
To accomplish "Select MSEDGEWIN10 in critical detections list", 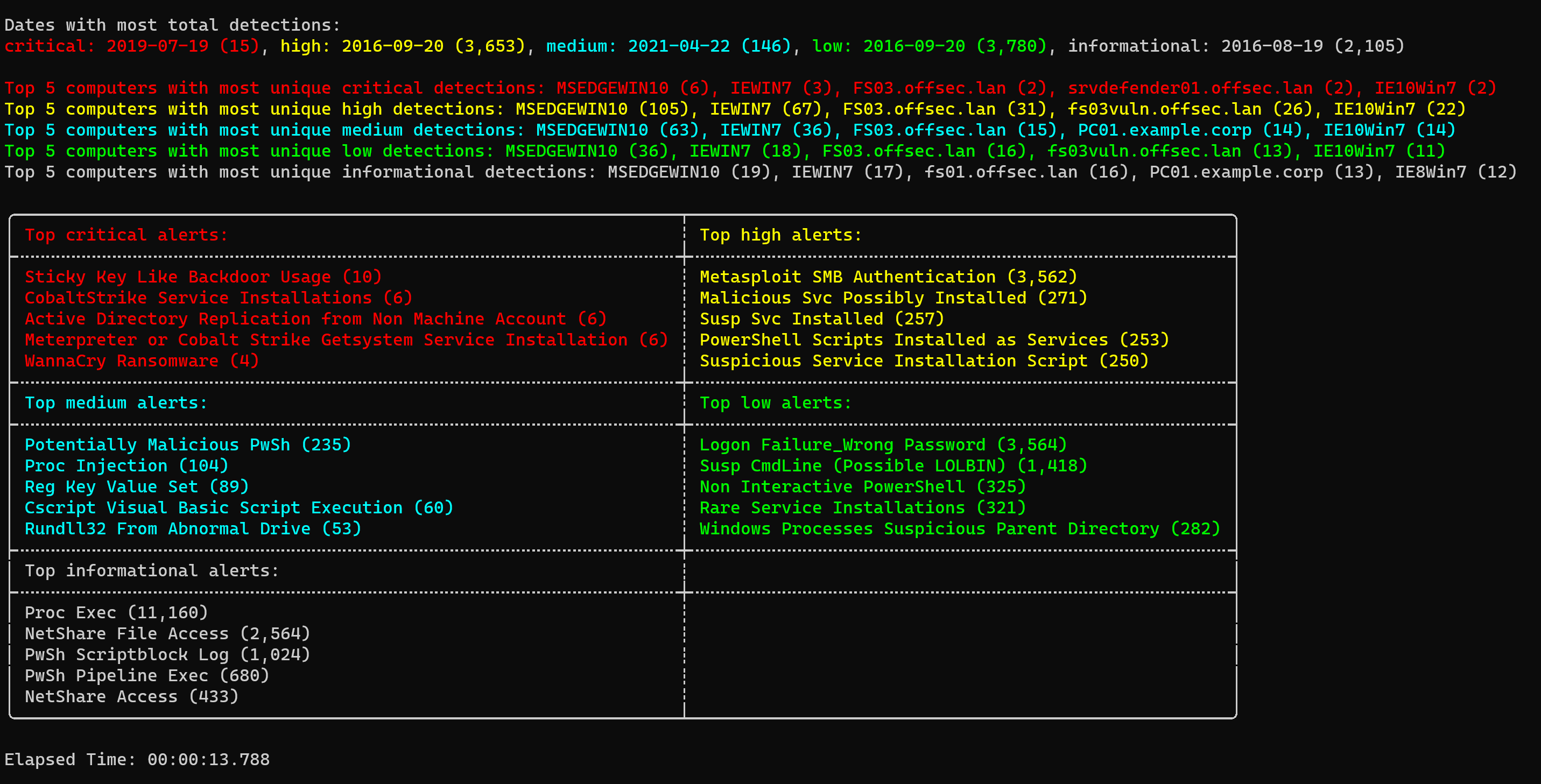I will (x=612, y=88).
